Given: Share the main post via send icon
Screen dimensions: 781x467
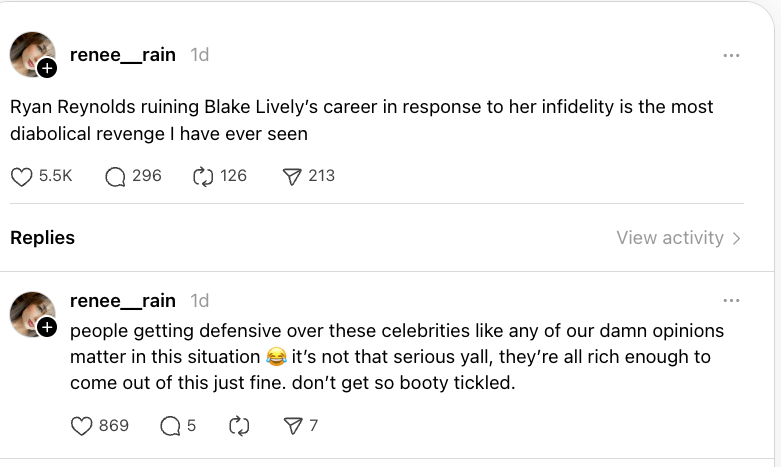Looking at the screenshot, I should click(x=292, y=176).
